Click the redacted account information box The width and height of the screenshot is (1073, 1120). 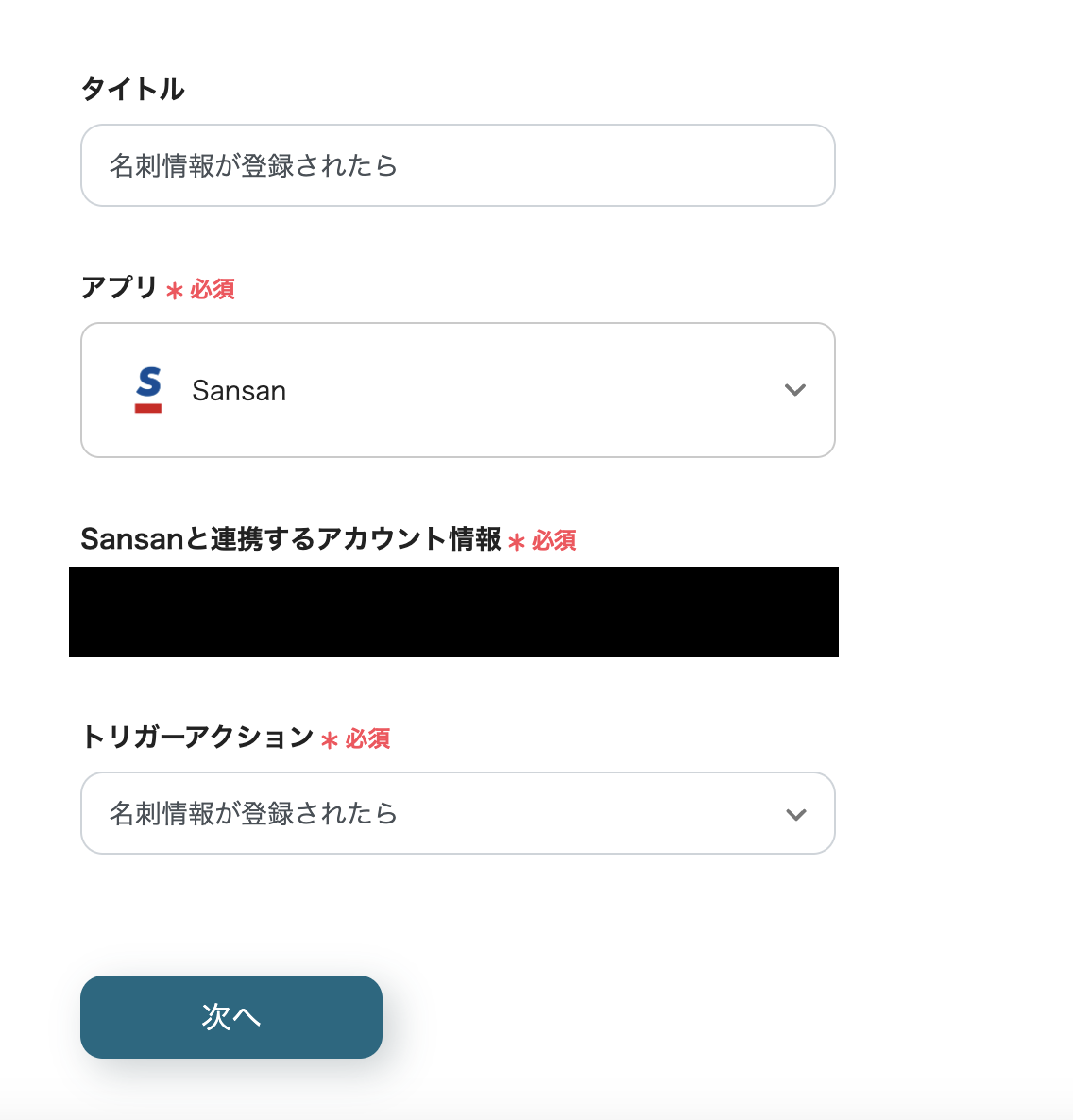point(453,611)
